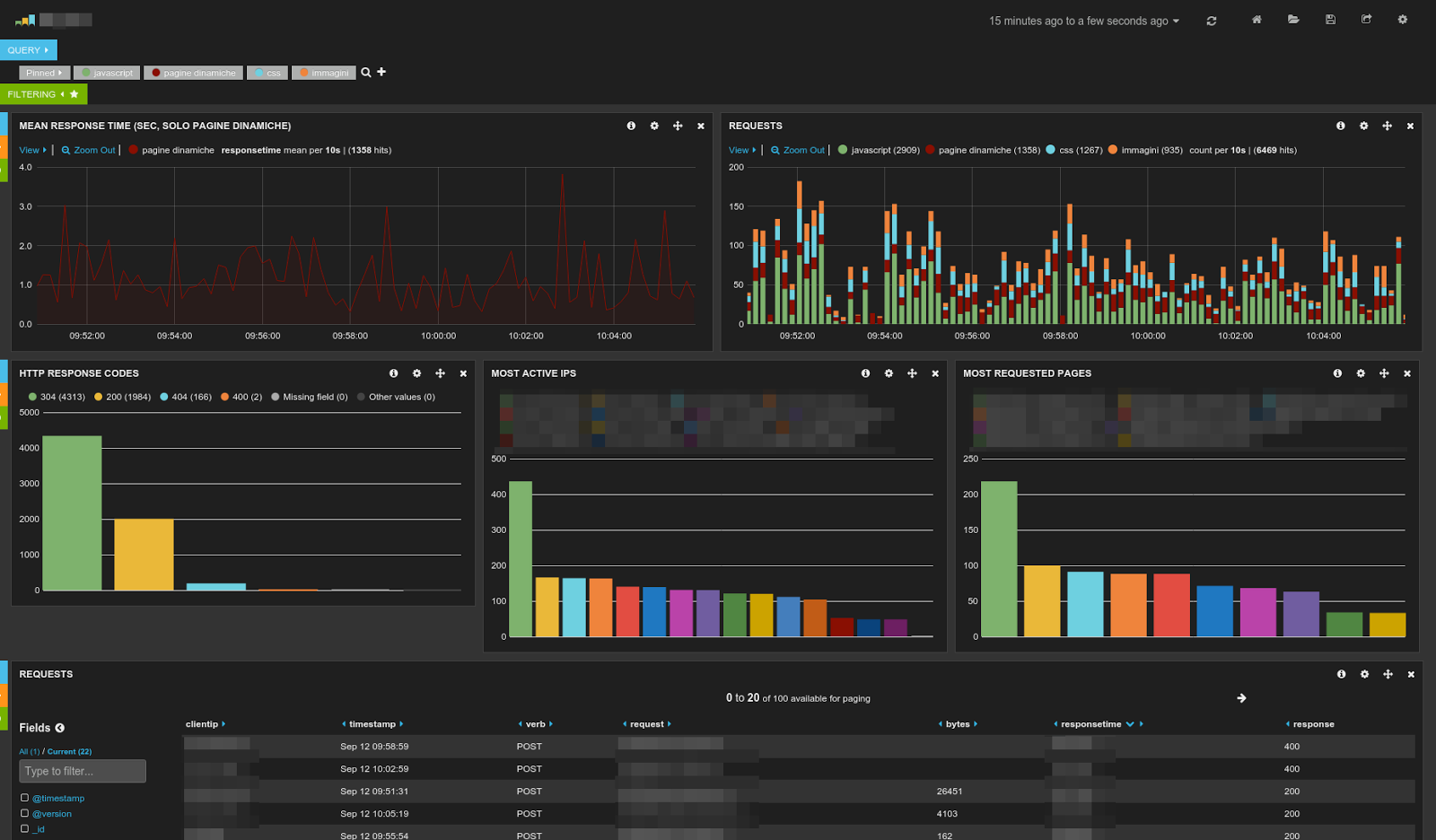This screenshot has width=1436, height=840.
Task: Click the search magnifier in the query bar
Action: click(x=366, y=72)
